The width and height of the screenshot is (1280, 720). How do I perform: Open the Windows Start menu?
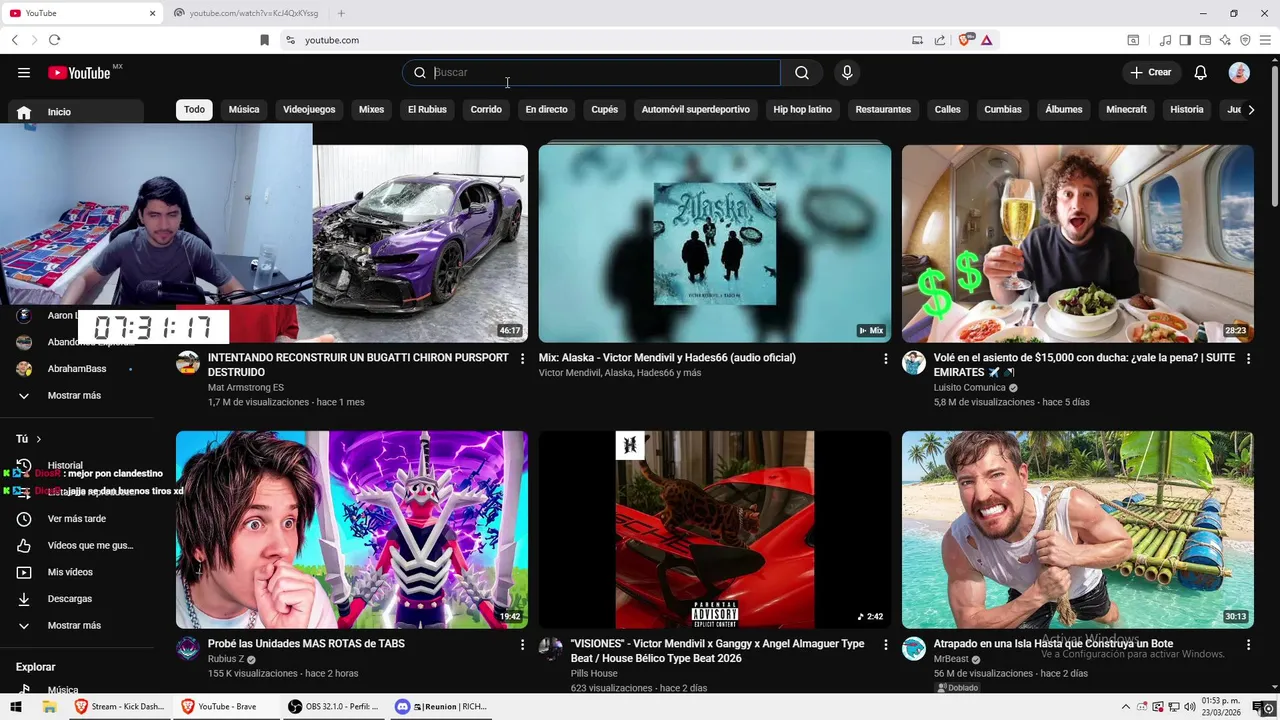(x=16, y=706)
